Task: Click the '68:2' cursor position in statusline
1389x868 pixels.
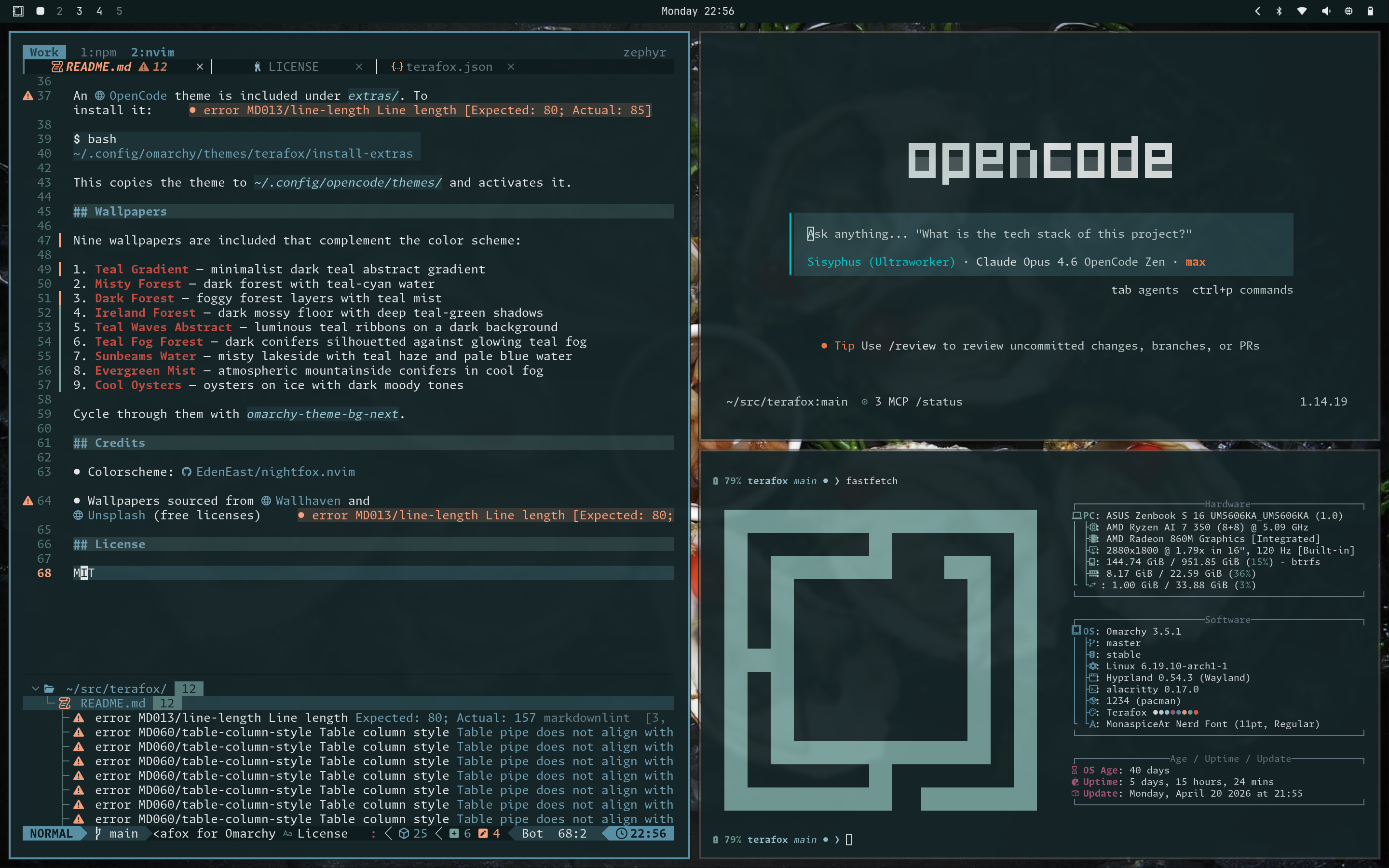Action: click(x=572, y=834)
